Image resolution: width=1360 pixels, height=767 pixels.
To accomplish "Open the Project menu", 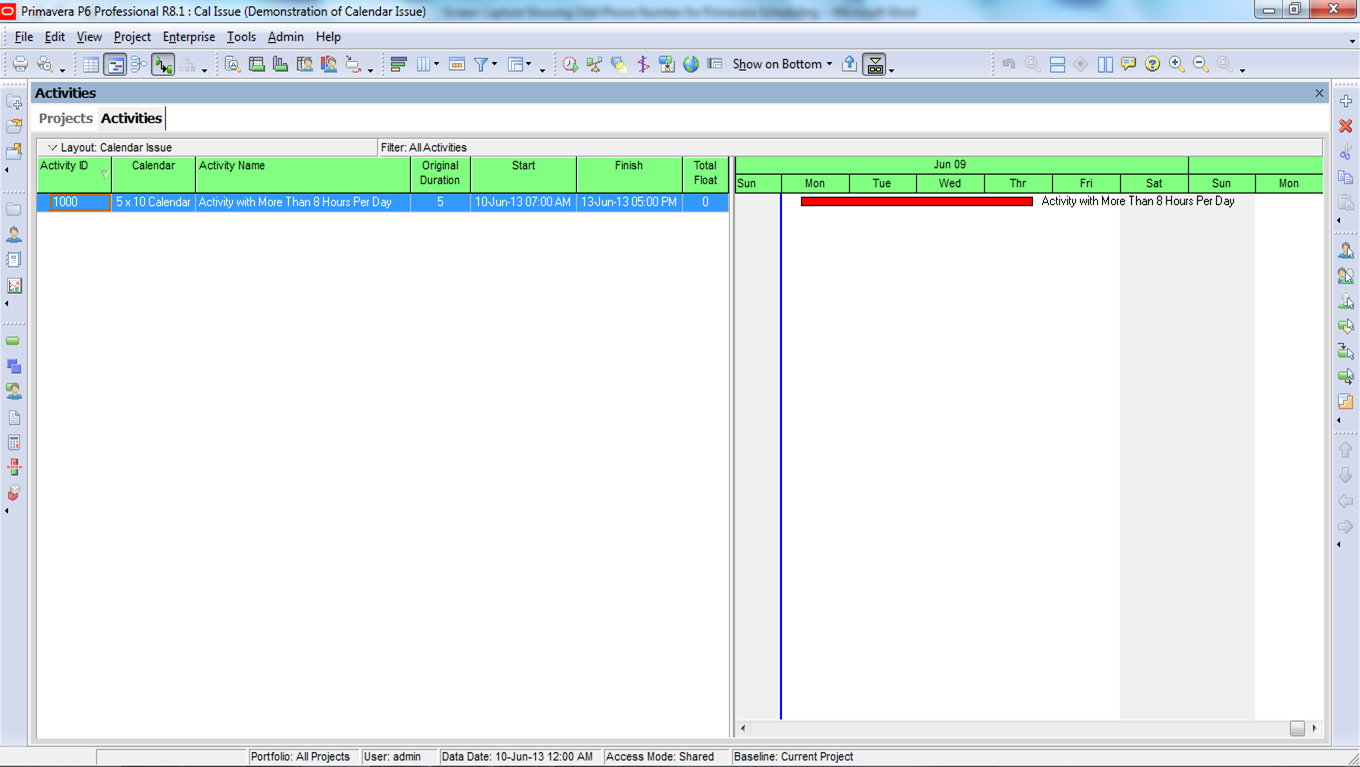I will click(132, 37).
